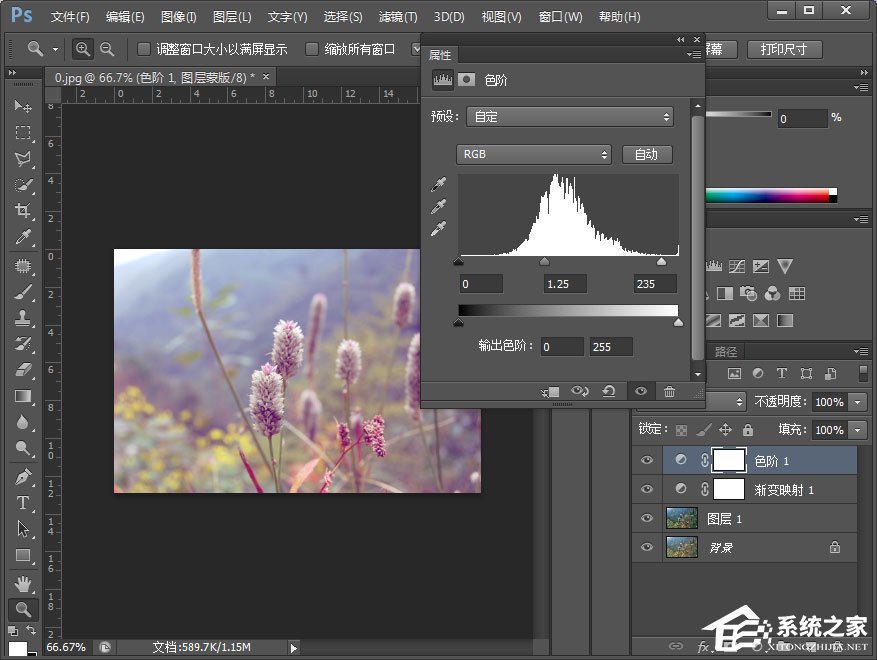Select the Hand tool

[x=22, y=582]
